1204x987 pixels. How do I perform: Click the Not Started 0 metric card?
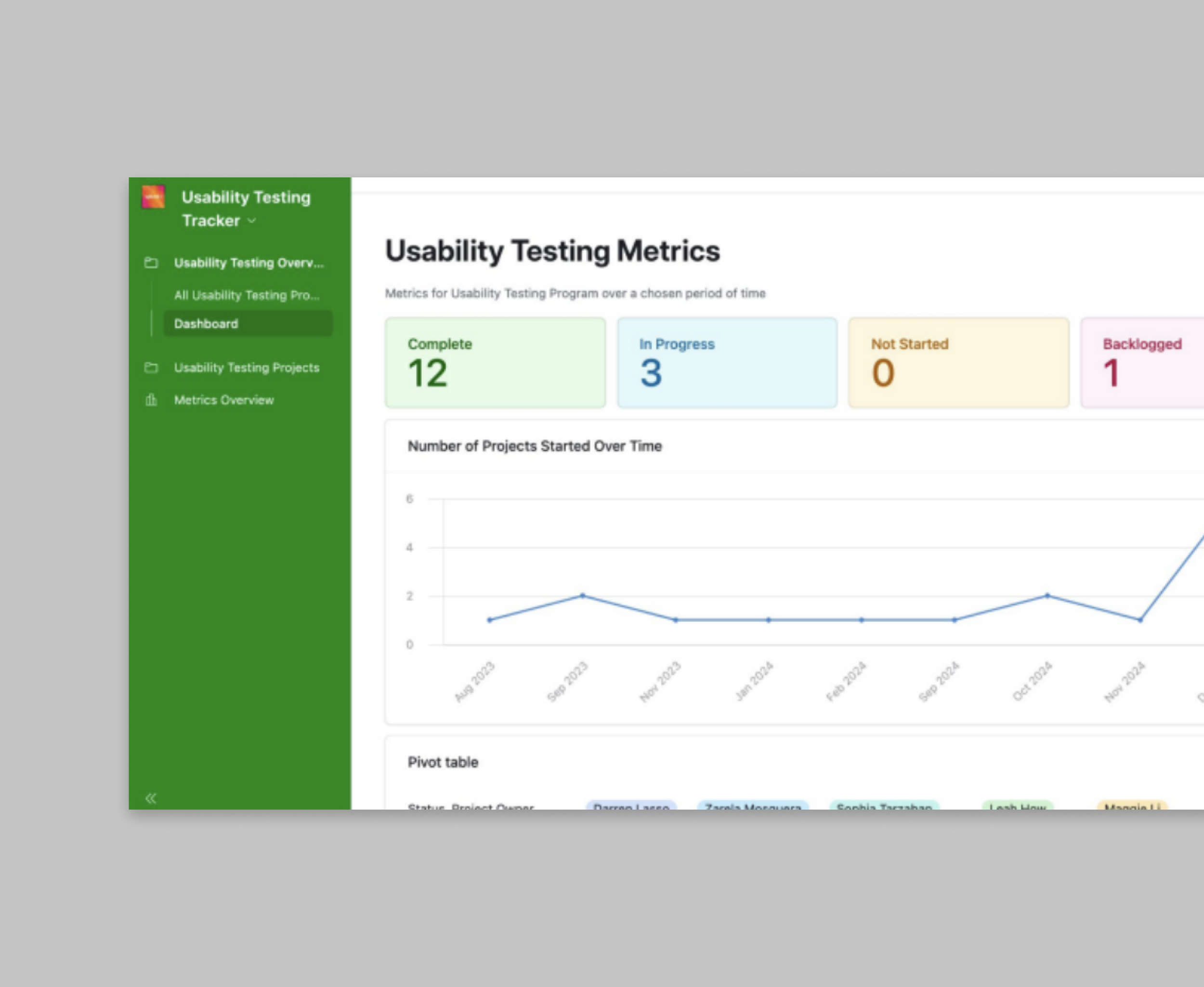coord(958,363)
